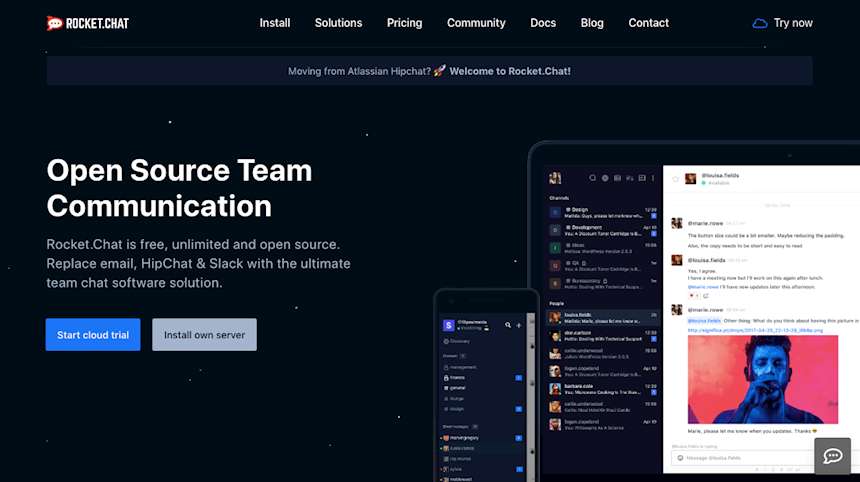Viewport: 860px width, 482px height.
Task: Click the create new icon in laptop sidebar
Action: point(642,178)
